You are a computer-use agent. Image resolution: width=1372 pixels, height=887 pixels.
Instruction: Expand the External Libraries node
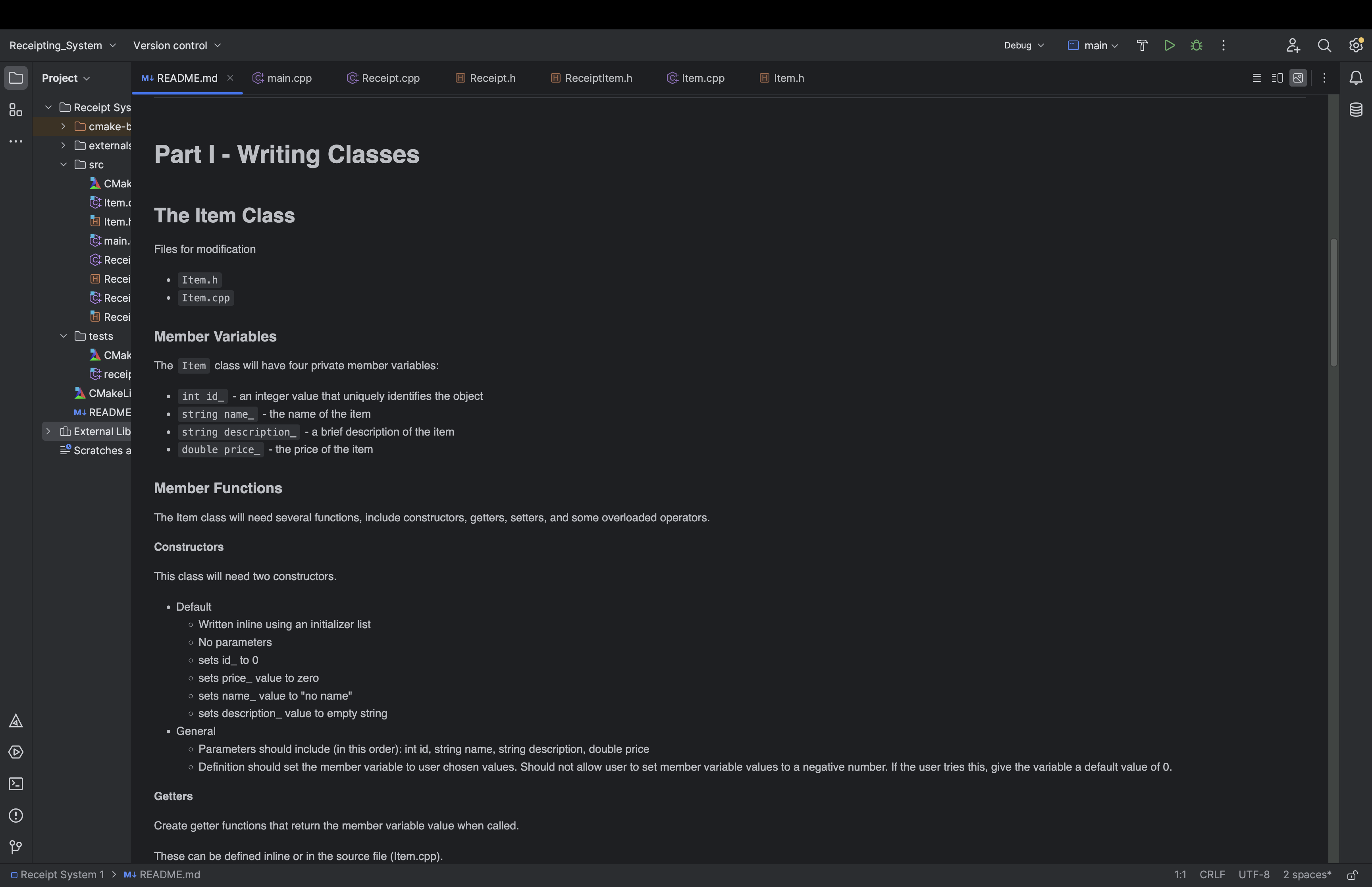[48, 432]
